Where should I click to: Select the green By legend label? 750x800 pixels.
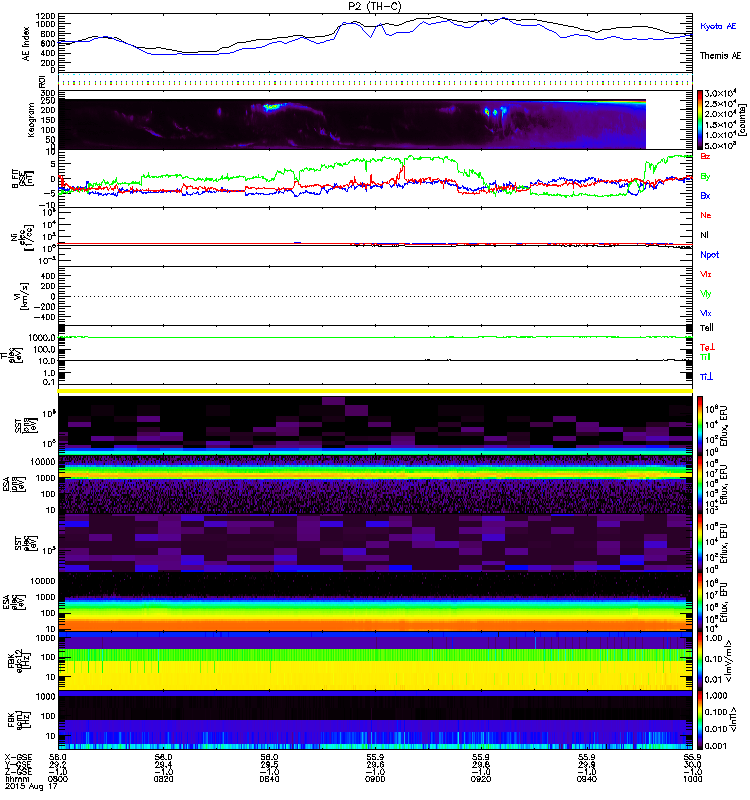pos(705,176)
